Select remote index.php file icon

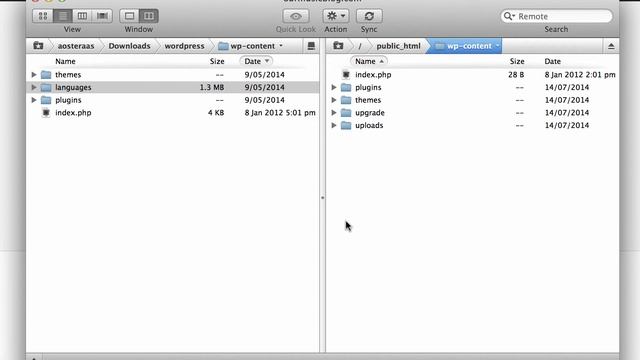[x=346, y=75]
